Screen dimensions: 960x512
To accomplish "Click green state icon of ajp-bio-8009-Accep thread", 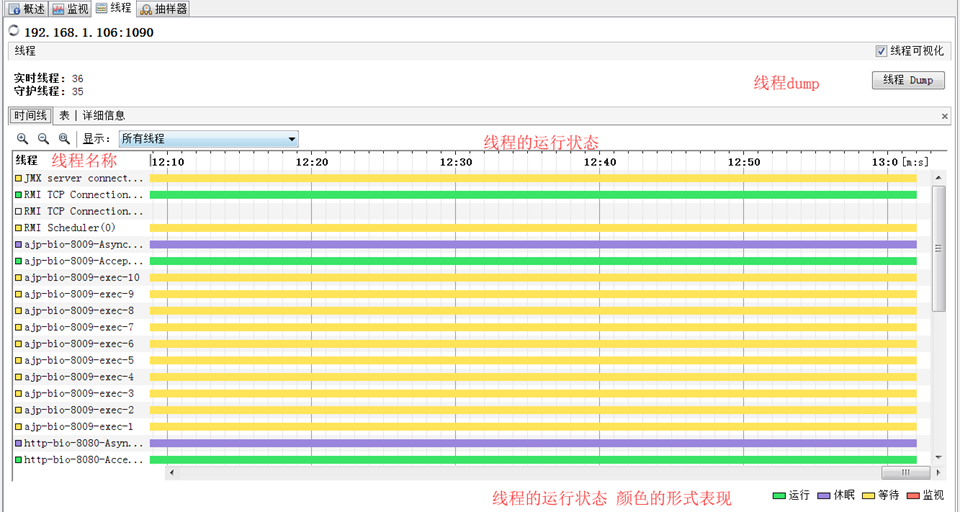I will click(18, 262).
